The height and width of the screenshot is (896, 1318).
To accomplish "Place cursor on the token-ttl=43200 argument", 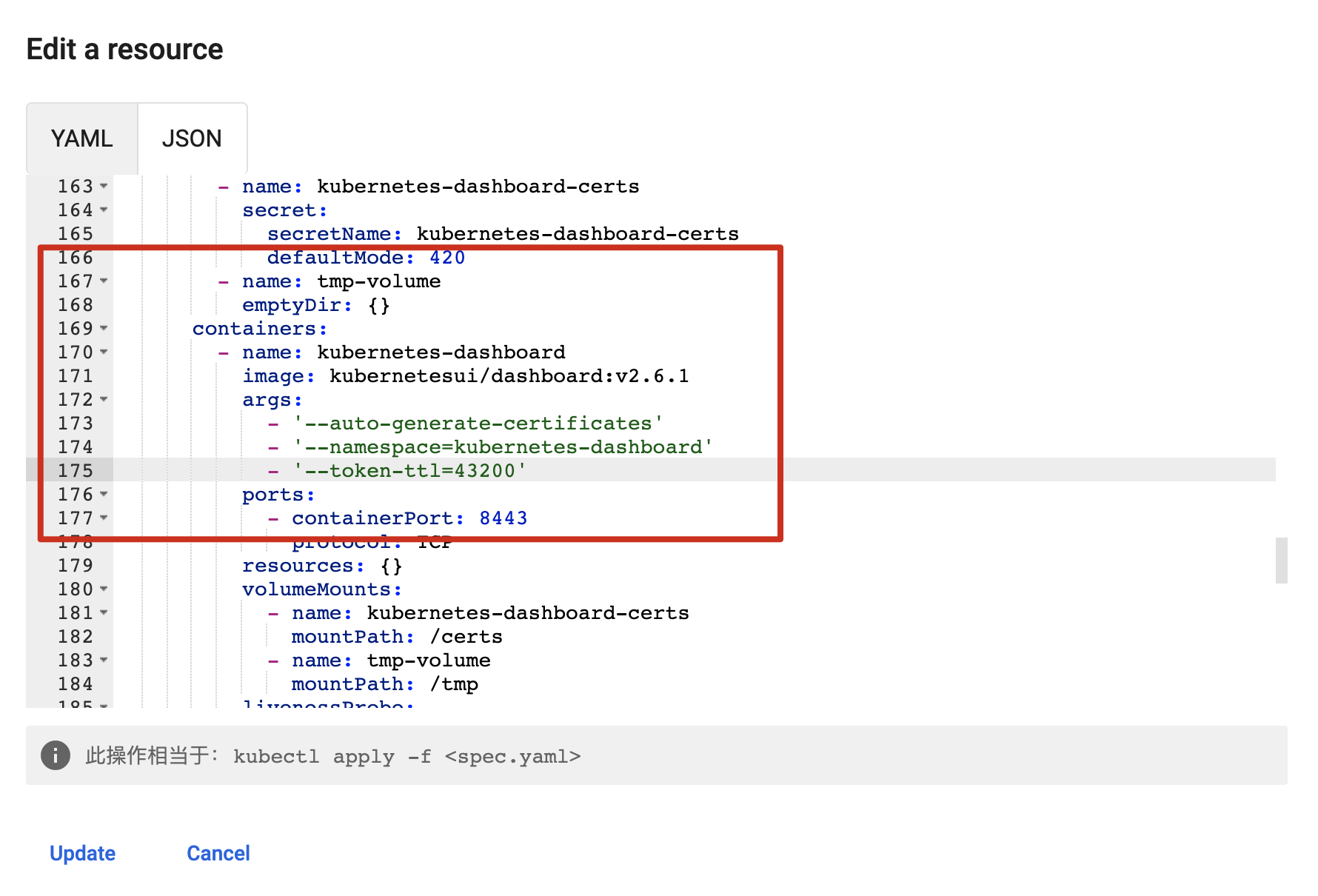I will coord(409,471).
